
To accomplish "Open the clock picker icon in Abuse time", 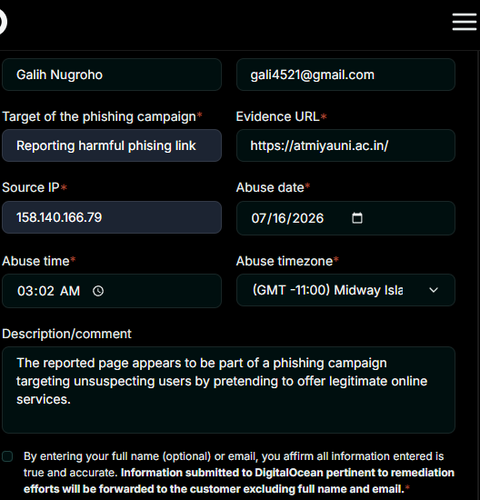I will 98,291.
